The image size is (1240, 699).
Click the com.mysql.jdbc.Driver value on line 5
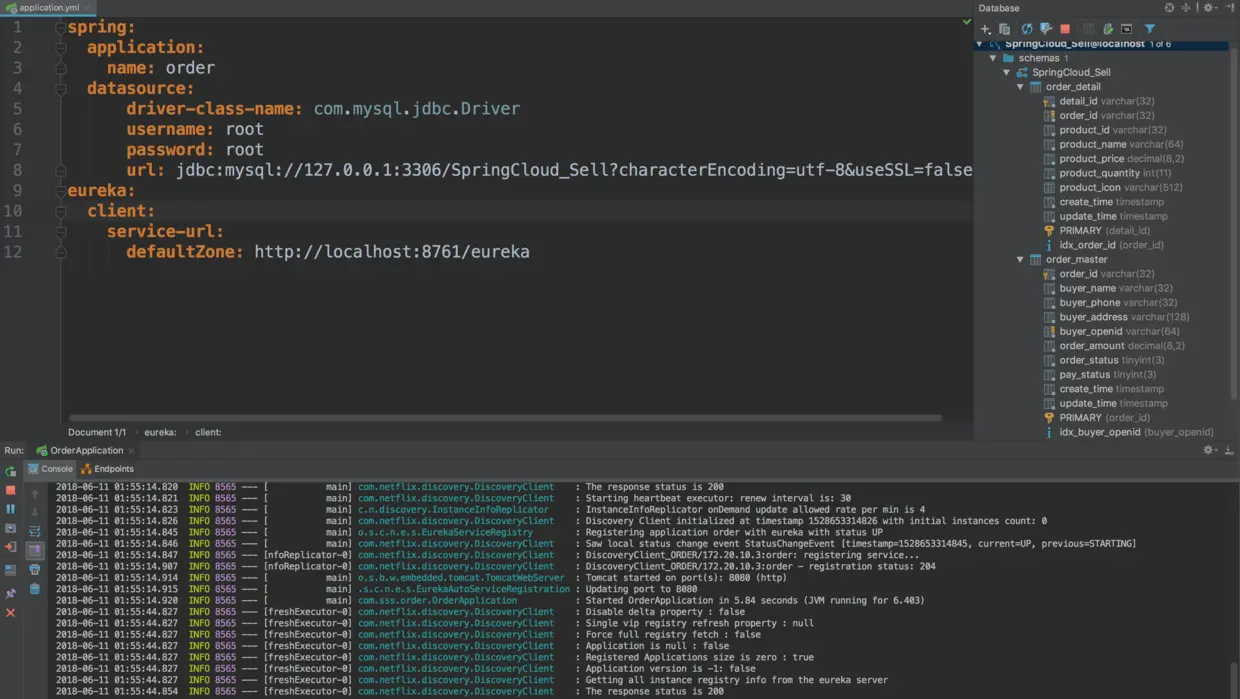(417, 108)
